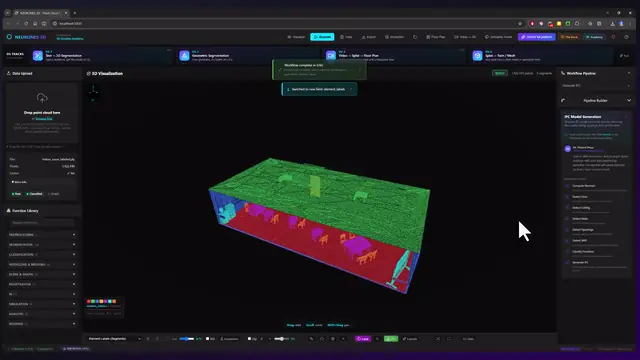Expand the SIMULATION category

[42, 304]
